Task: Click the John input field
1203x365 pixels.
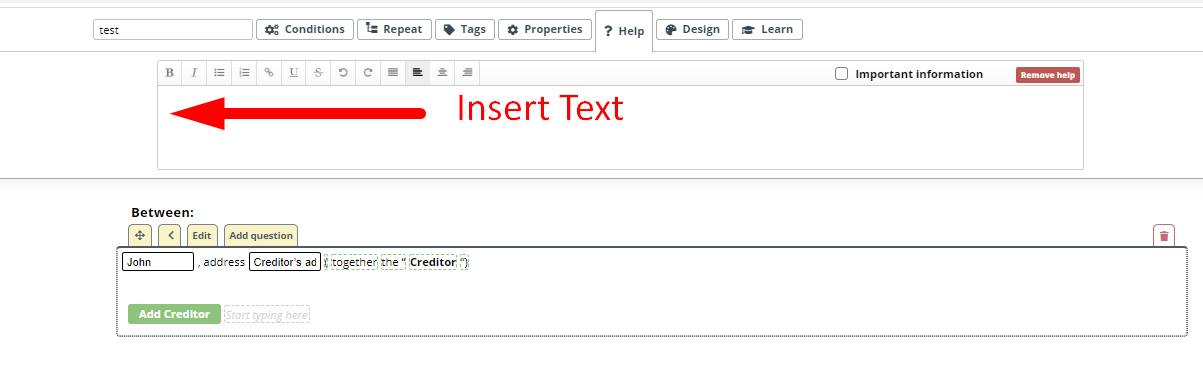Action: (x=158, y=262)
